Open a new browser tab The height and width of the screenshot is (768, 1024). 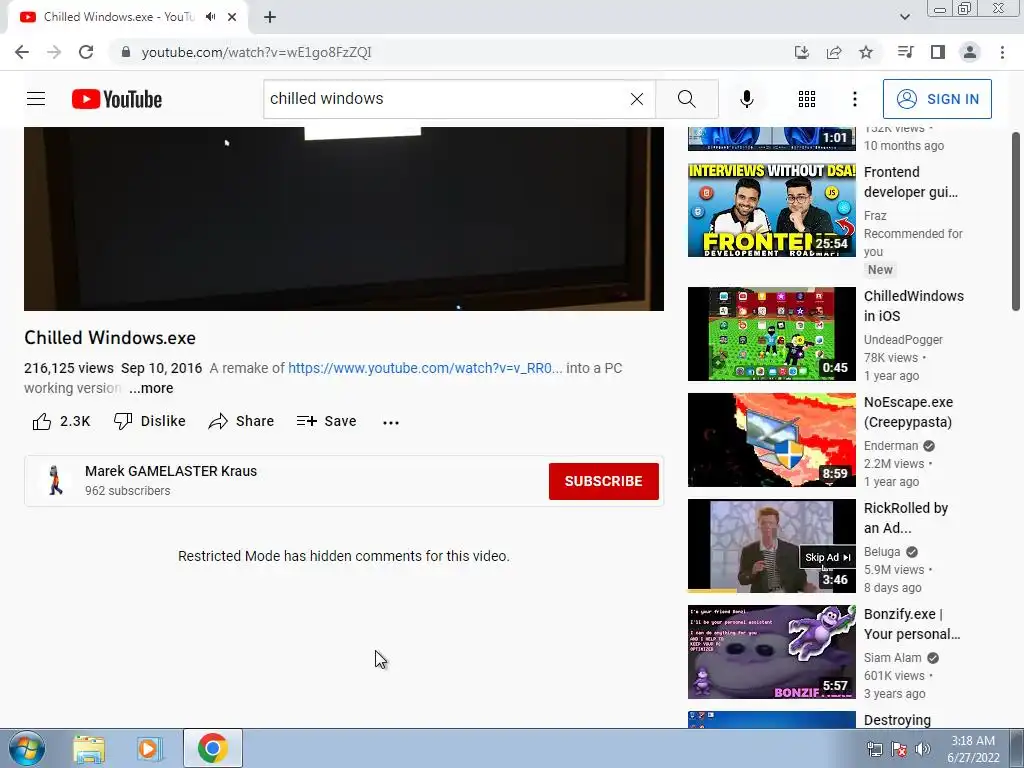click(270, 18)
